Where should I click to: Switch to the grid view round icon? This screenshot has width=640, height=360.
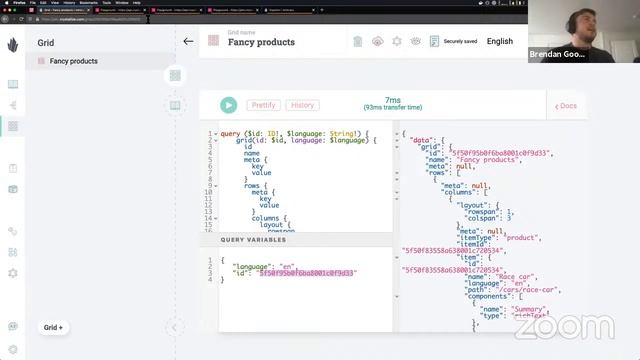tap(175, 76)
